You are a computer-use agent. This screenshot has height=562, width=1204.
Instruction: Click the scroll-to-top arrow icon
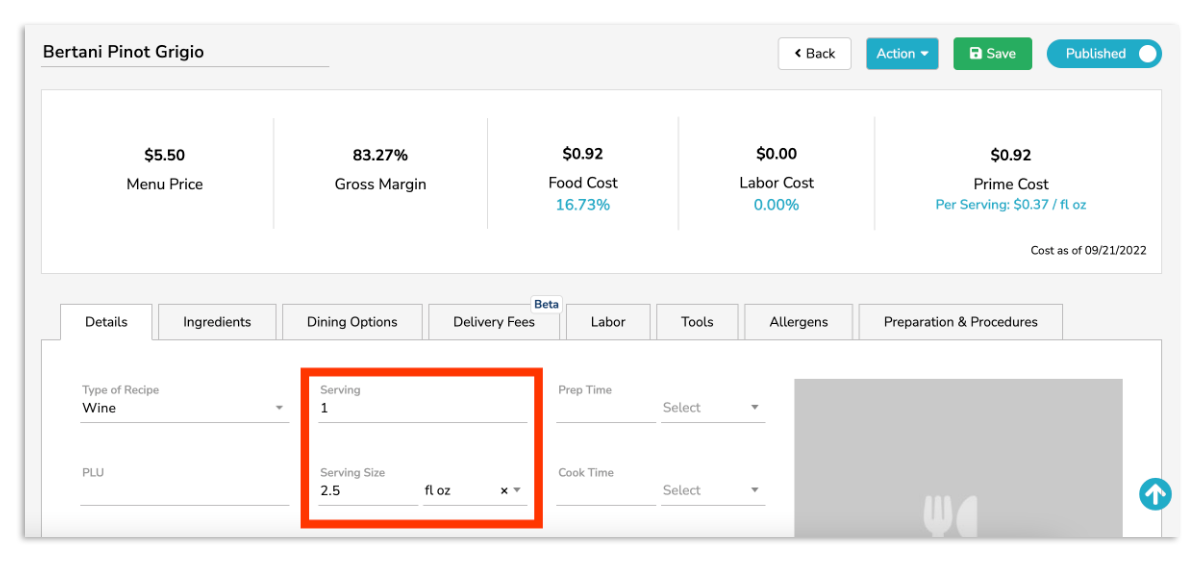tap(1155, 494)
